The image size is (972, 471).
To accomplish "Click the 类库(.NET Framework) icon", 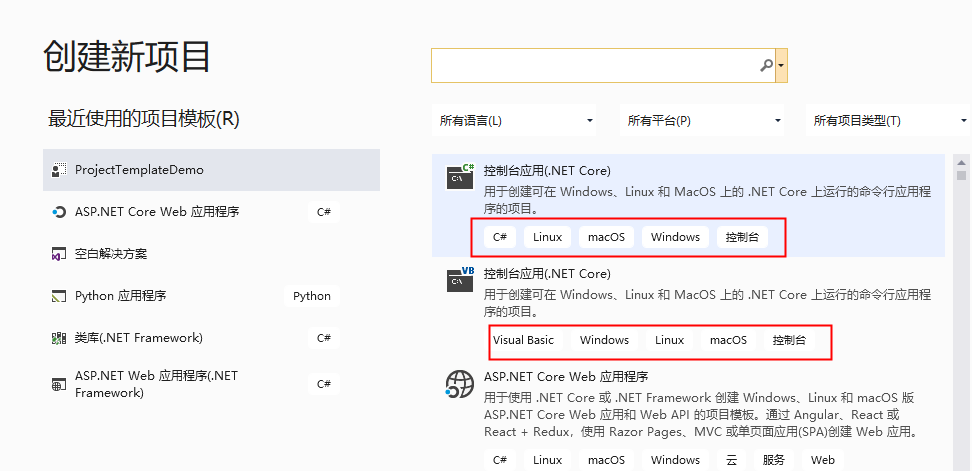I will [58, 338].
